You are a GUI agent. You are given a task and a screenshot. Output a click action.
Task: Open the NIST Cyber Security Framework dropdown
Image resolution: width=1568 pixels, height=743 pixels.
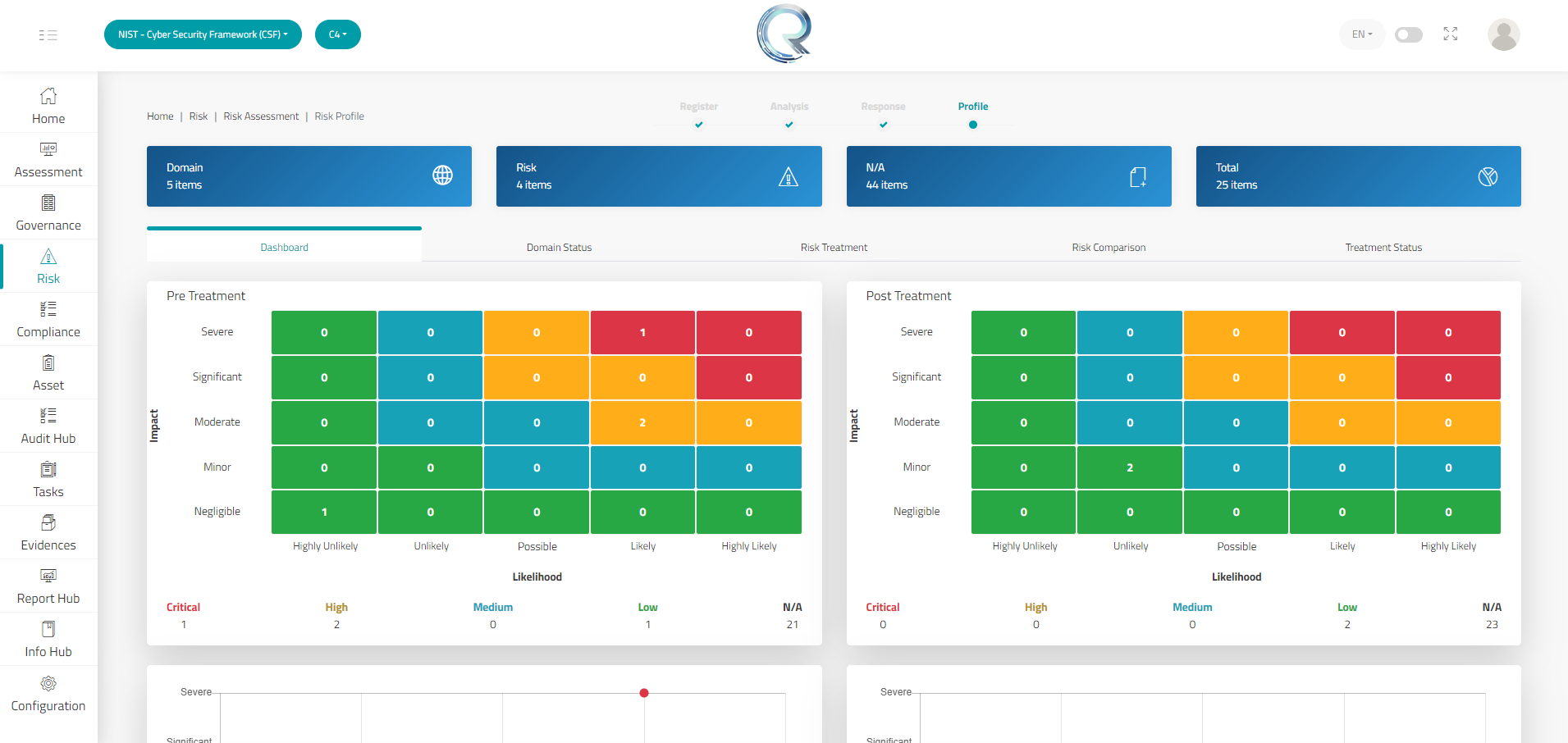click(203, 34)
